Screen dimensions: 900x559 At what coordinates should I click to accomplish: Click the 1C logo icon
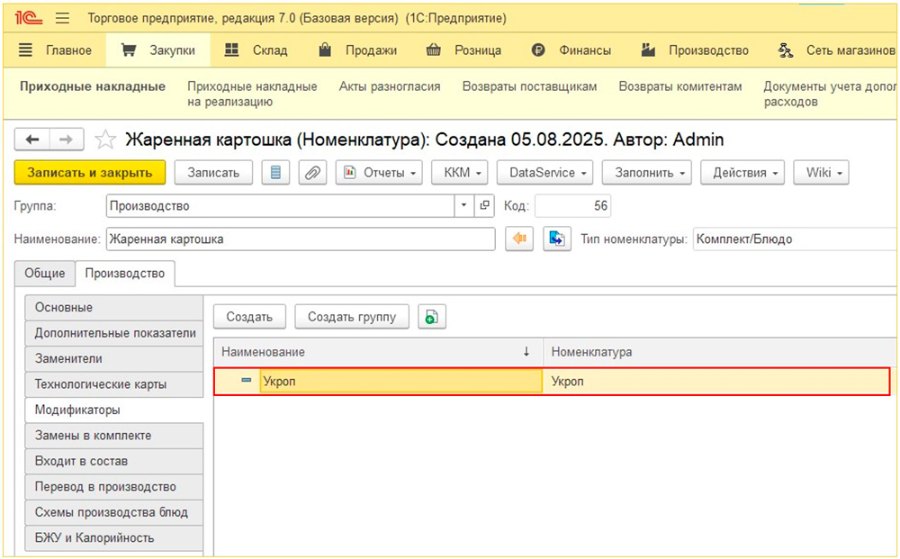(28, 18)
